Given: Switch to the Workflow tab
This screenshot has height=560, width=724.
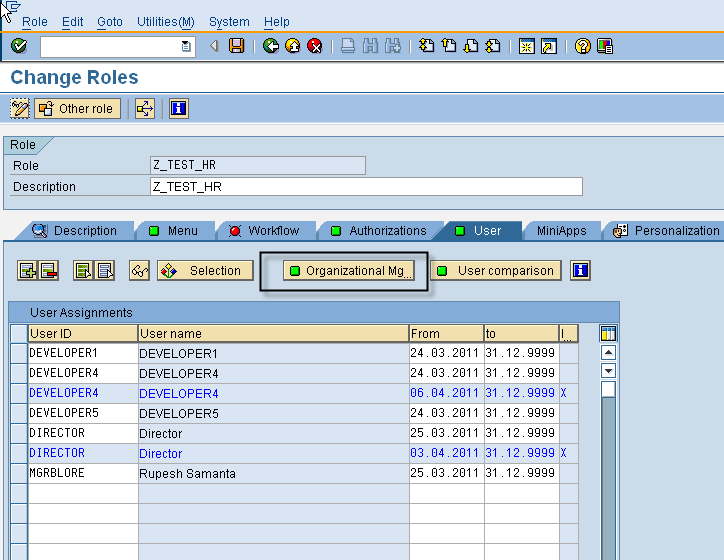Looking at the screenshot, I should click(268, 230).
